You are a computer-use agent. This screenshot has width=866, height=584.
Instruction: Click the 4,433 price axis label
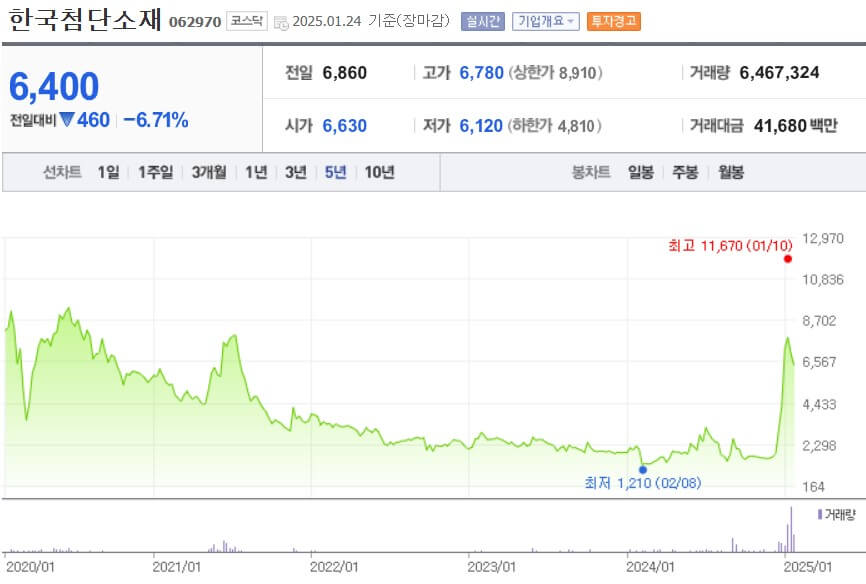pos(819,404)
